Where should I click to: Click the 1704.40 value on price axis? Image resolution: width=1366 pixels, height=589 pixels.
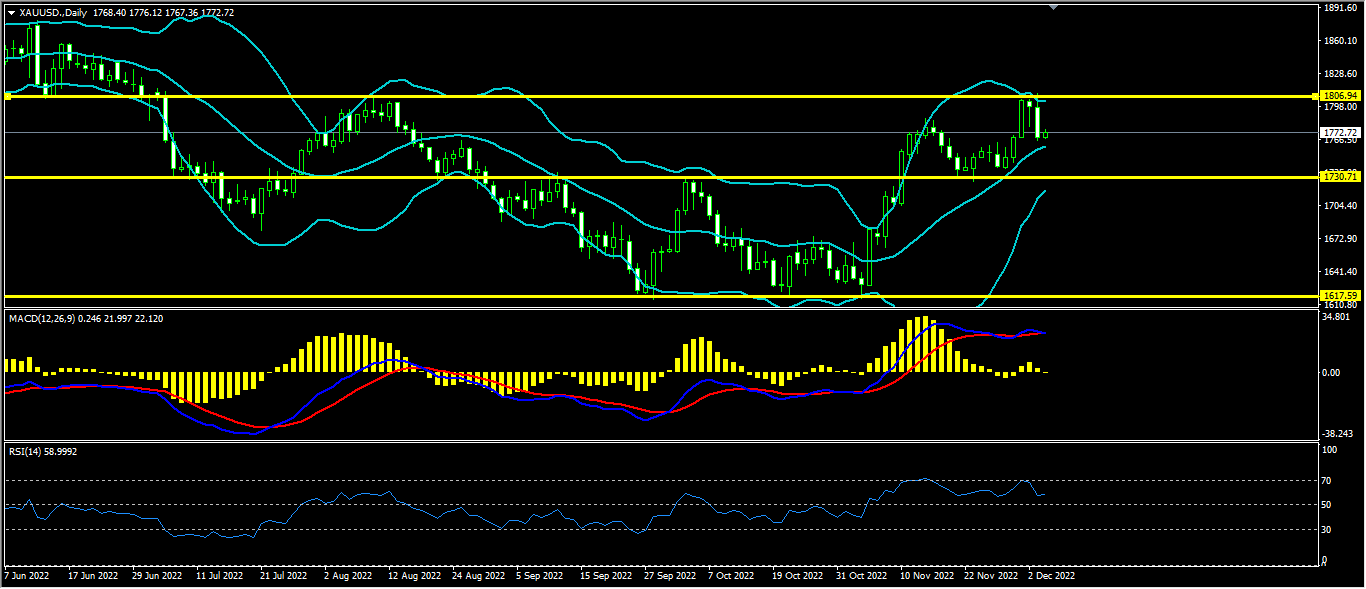coord(1339,206)
